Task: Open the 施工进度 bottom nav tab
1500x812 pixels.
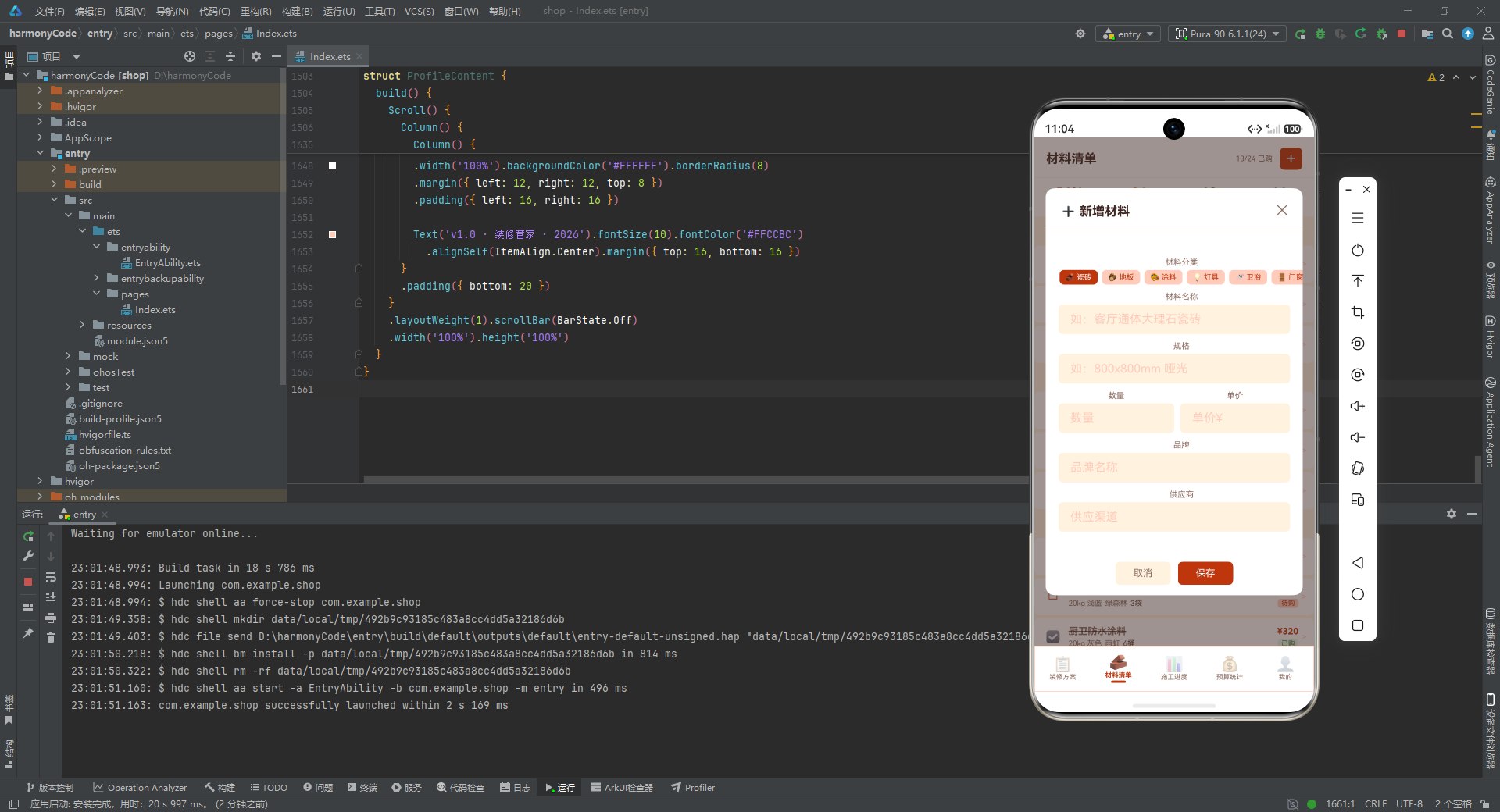Action: point(1173,668)
